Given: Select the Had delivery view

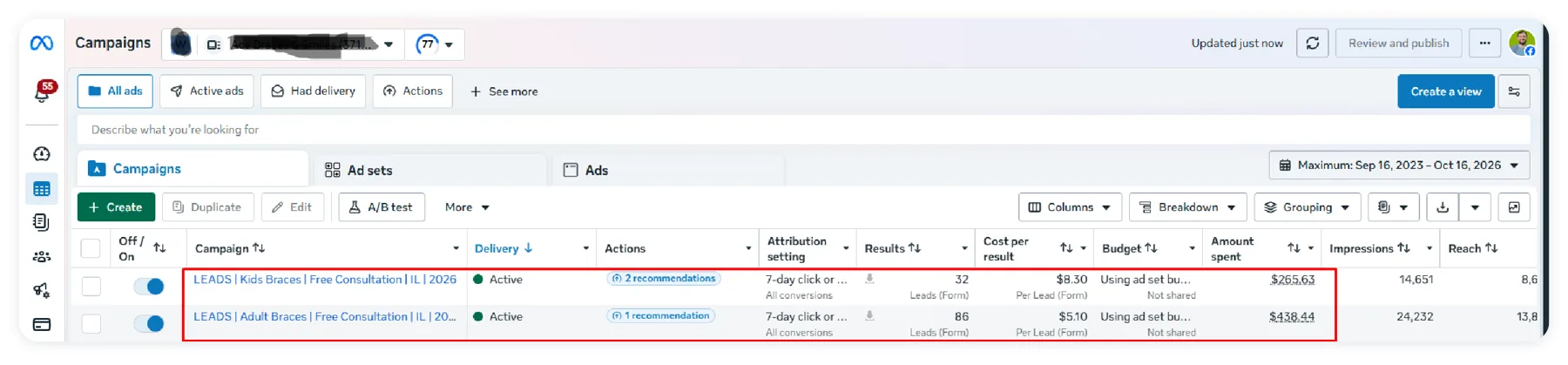Looking at the screenshot, I should tap(314, 91).
